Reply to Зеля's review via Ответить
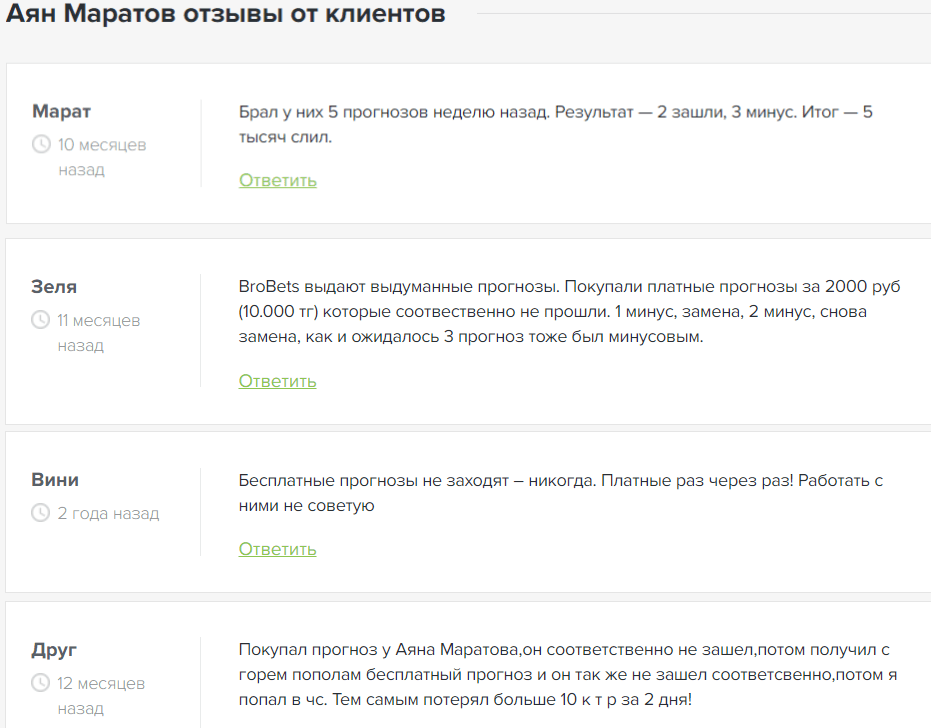The width and height of the screenshot is (931, 728). pos(277,381)
